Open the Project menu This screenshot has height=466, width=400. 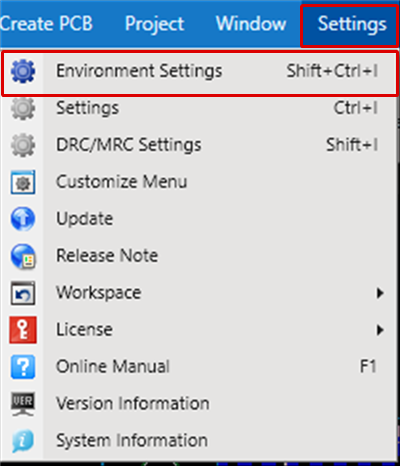coord(154,24)
